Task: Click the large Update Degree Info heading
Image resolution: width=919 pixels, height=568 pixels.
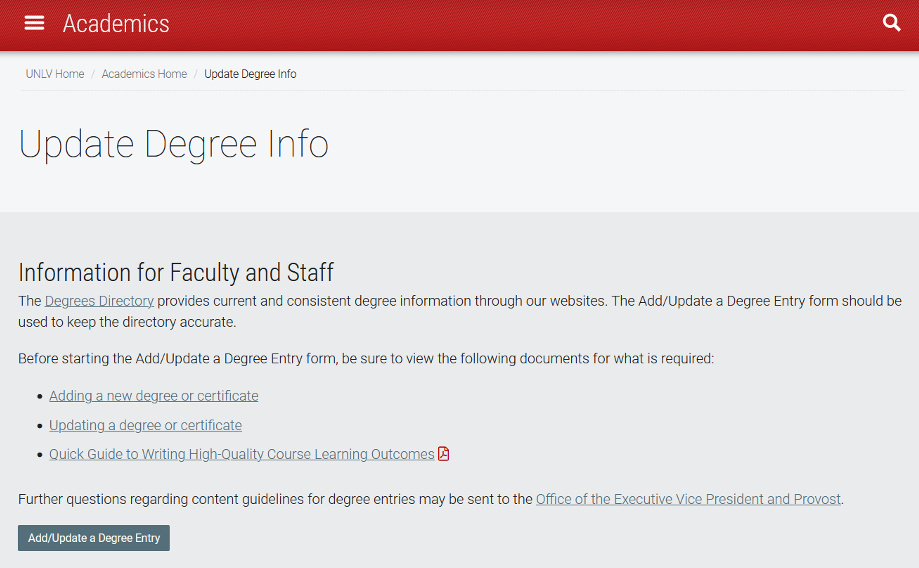Action: (x=174, y=144)
